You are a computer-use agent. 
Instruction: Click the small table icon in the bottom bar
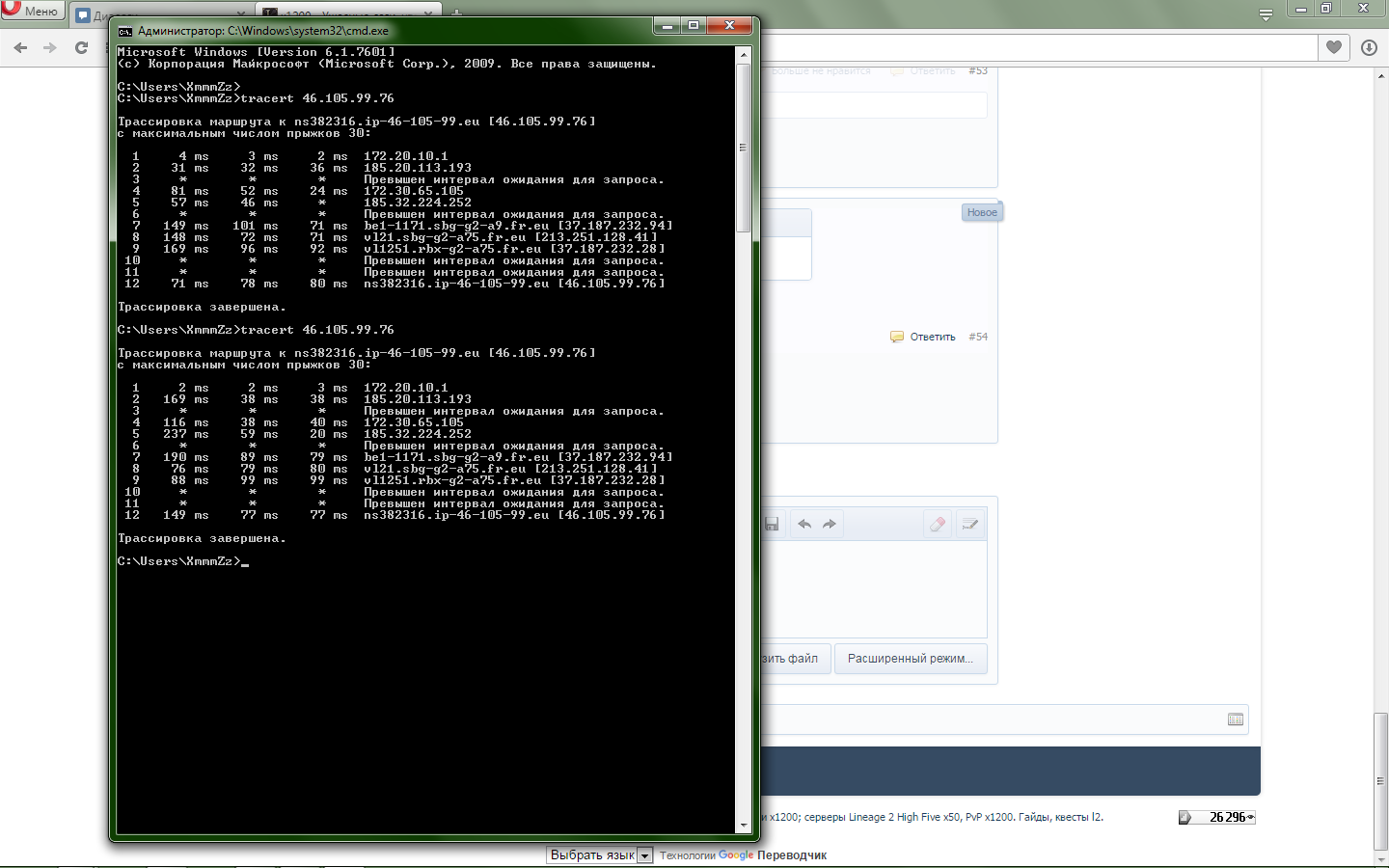[x=1235, y=719]
